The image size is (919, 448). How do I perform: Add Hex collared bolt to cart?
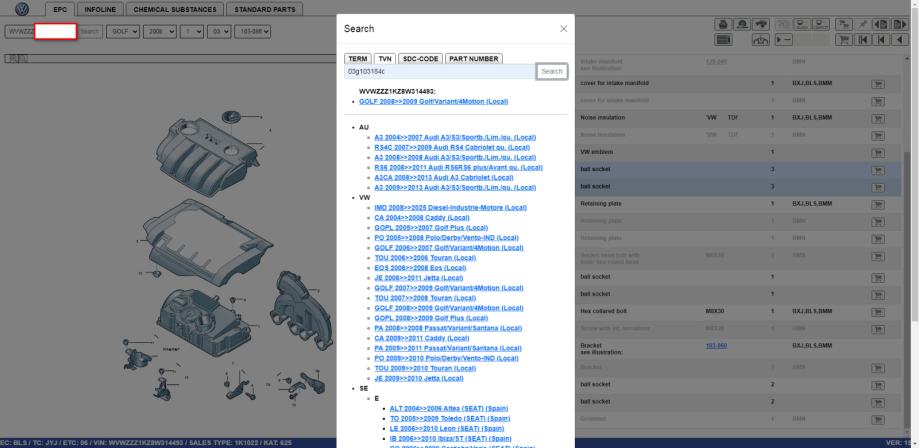pyautogui.click(x=878, y=311)
